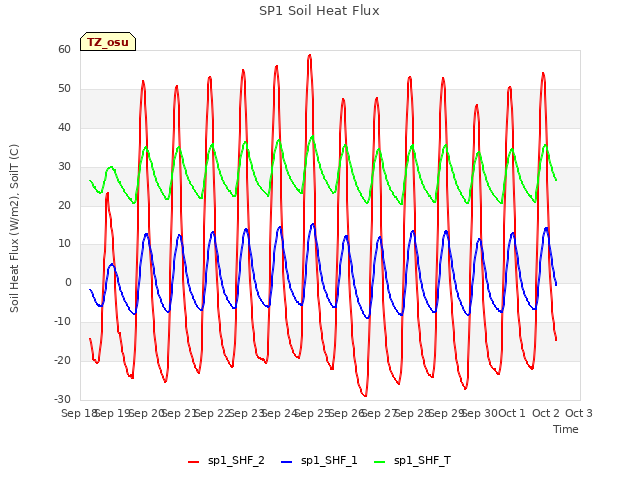The width and height of the screenshot is (640, 480).
Task: Toggle the spl_SHF_1 legend label
Action: 329,461
